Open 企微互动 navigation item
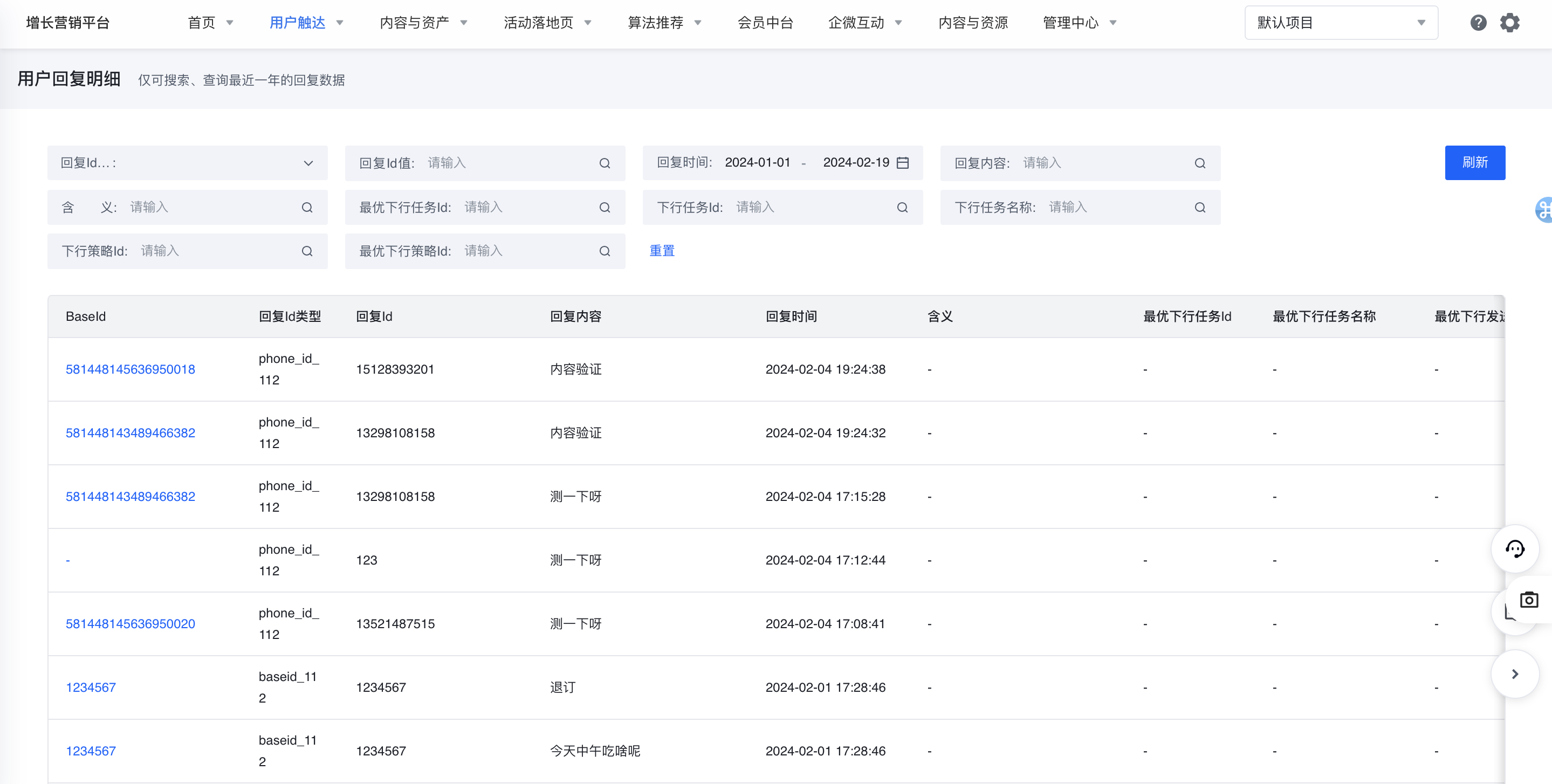The height and width of the screenshot is (784, 1552). (855, 23)
